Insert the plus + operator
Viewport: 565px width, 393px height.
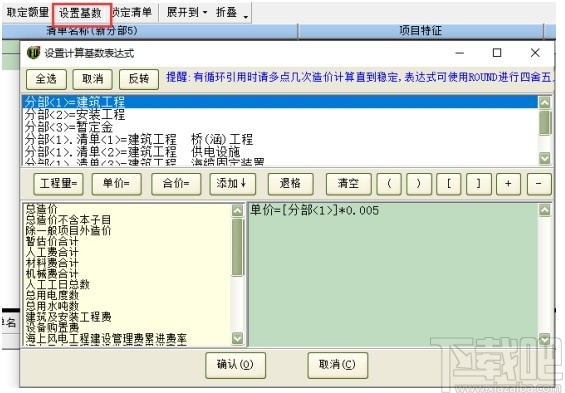508,184
